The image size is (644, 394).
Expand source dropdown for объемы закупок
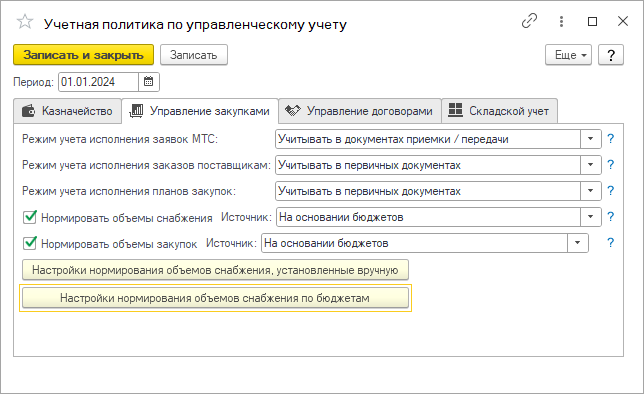coord(577,243)
